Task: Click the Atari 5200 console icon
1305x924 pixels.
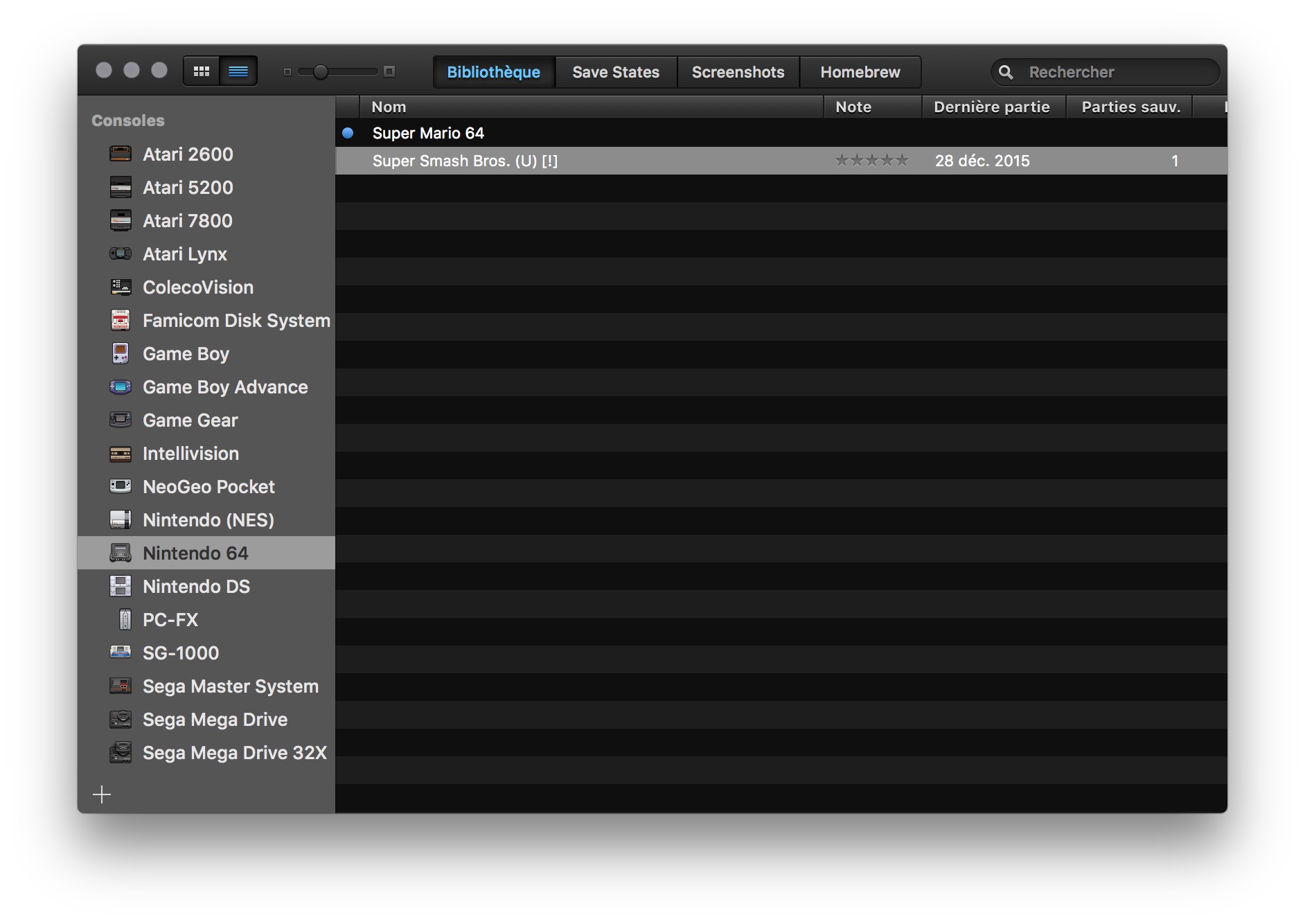Action: (121, 187)
